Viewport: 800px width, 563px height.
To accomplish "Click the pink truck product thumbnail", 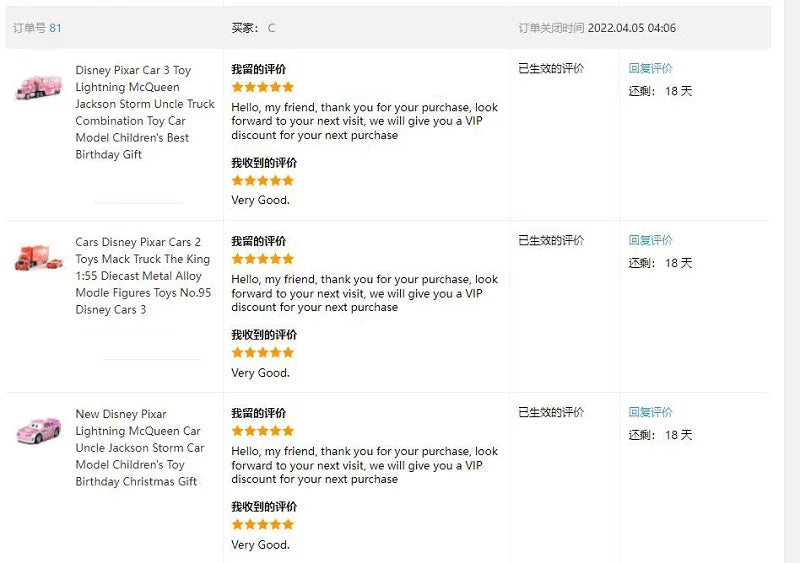I will click(38, 87).
